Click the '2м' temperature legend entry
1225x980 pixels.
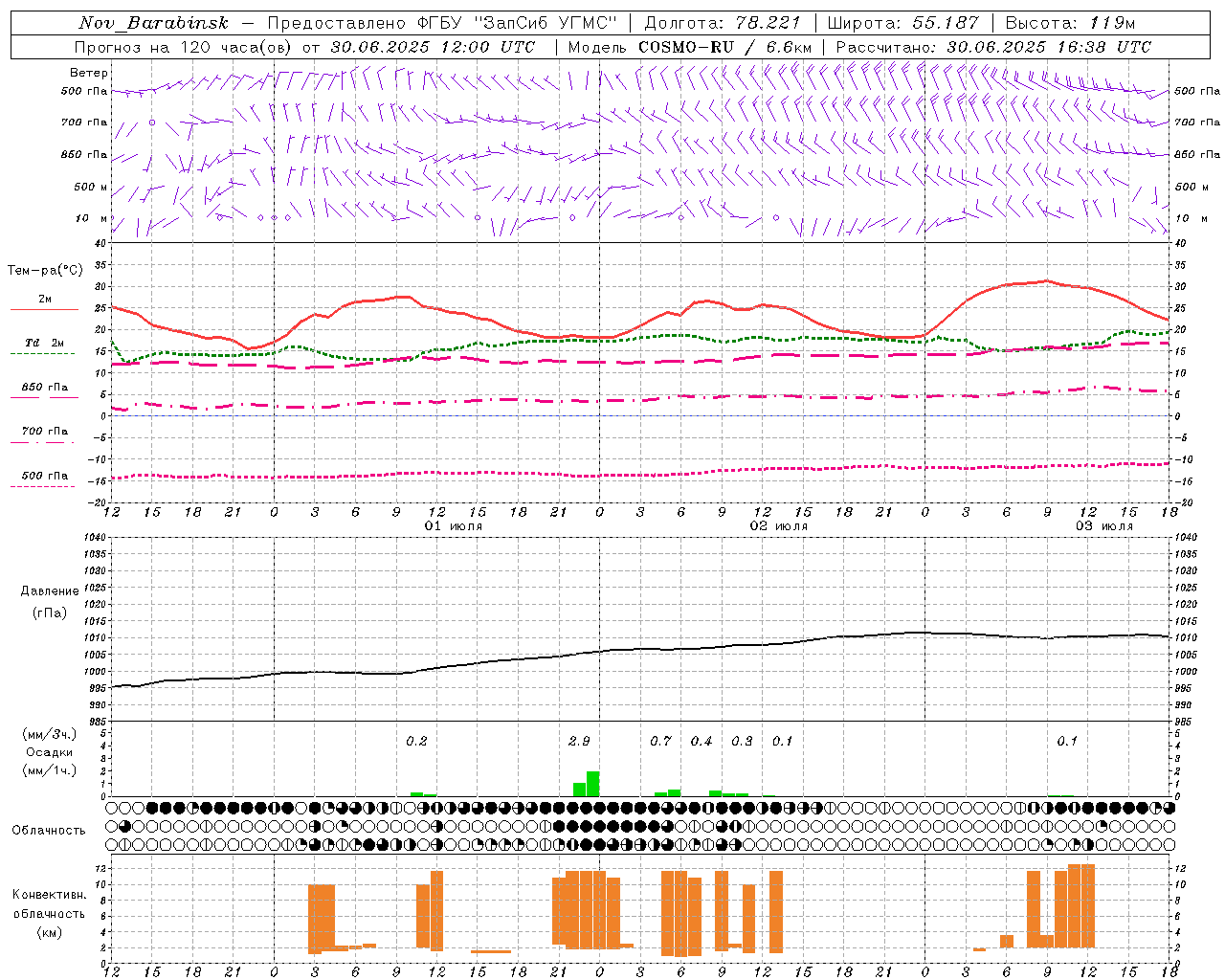[45, 299]
